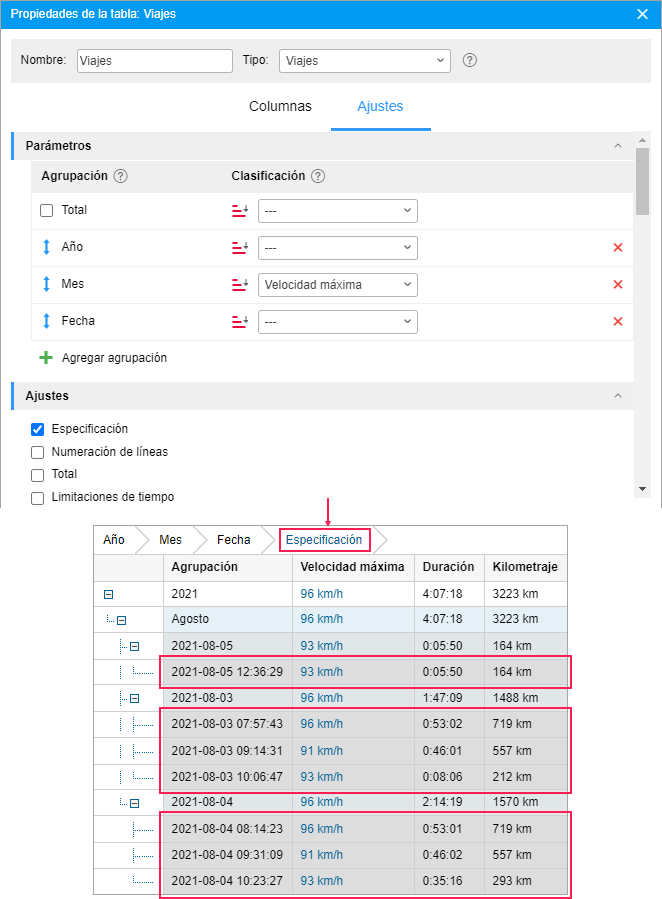
Task: Toggle sort direction icon in Total row
Action: click(240, 211)
